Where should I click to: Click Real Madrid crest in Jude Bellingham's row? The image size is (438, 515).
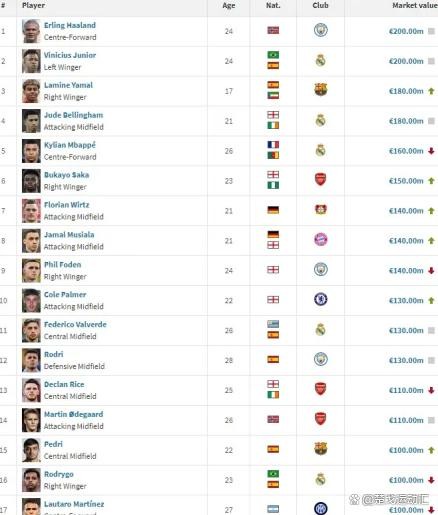tap(320, 120)
